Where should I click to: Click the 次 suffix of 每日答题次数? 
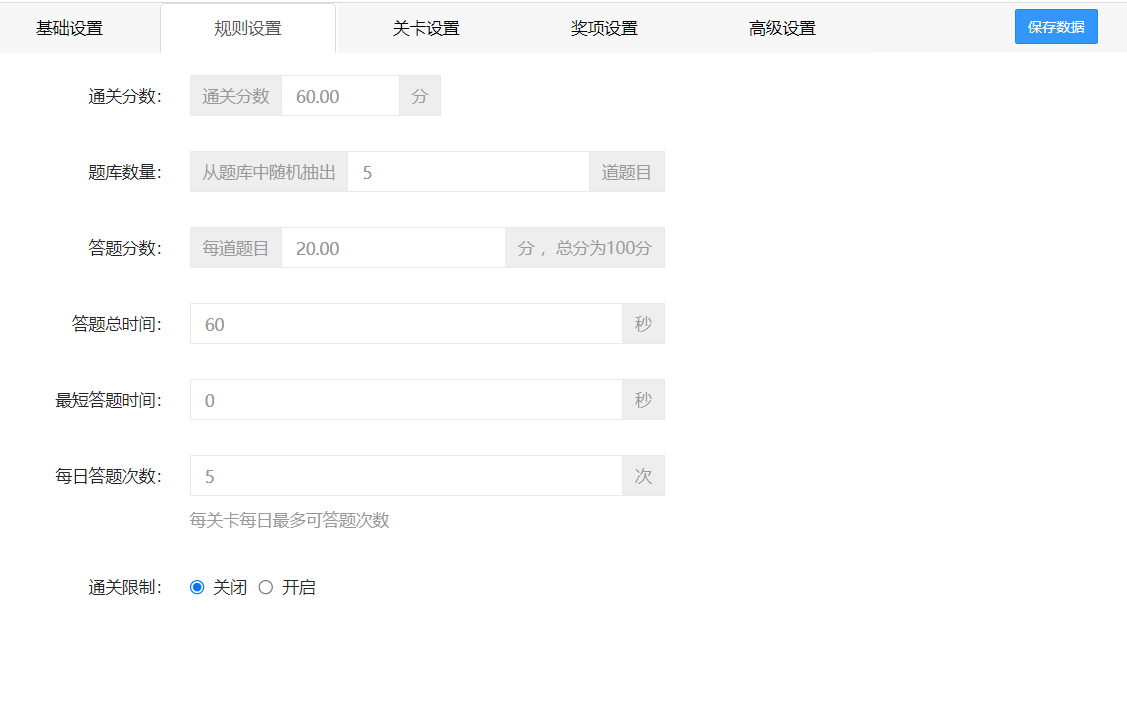pos(643,476)
